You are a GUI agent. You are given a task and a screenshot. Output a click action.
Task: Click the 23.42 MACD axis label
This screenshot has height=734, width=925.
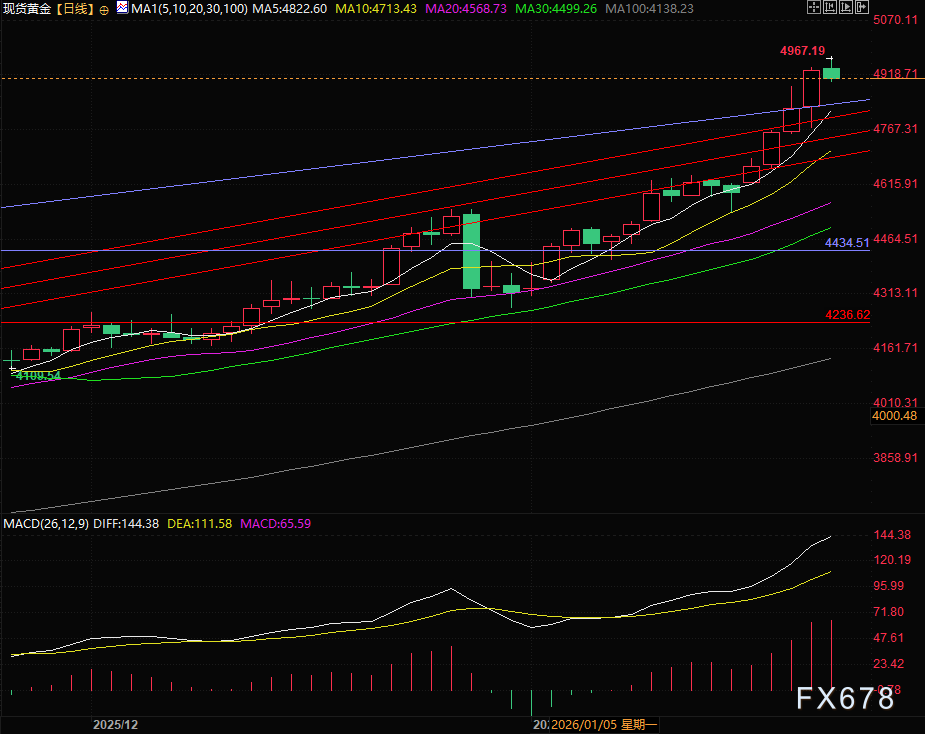pos(889,664)
